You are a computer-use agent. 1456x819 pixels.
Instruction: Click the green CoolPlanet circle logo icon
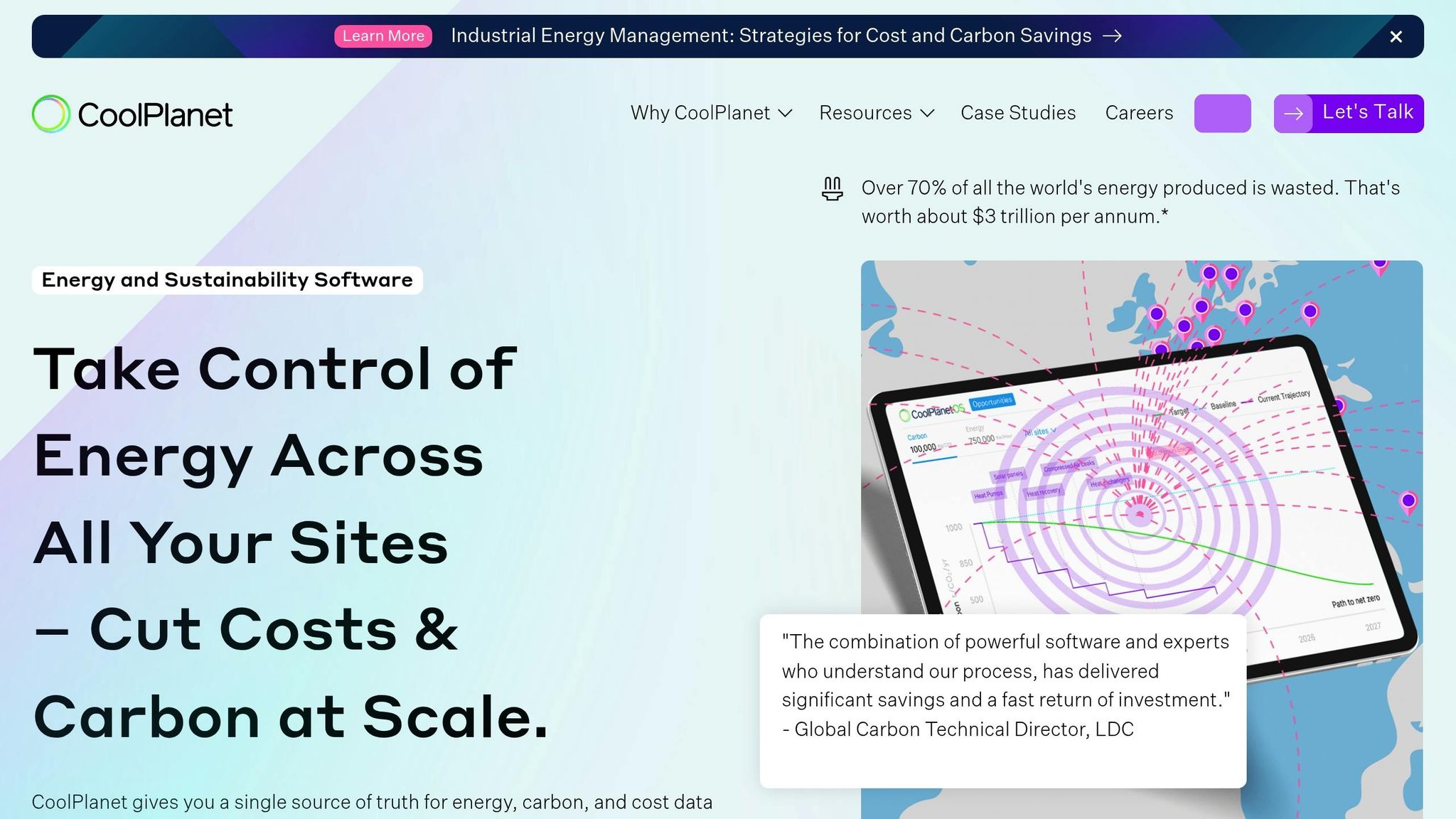click(x=50, y=114)
